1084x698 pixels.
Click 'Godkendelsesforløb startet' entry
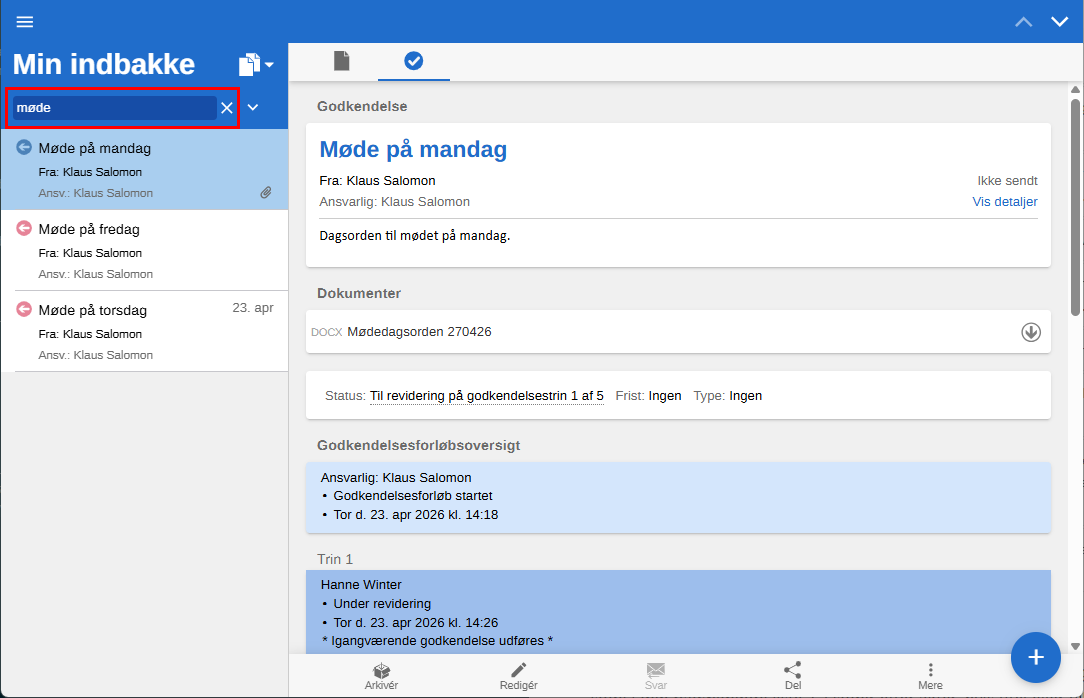click(x=413, y=496)
